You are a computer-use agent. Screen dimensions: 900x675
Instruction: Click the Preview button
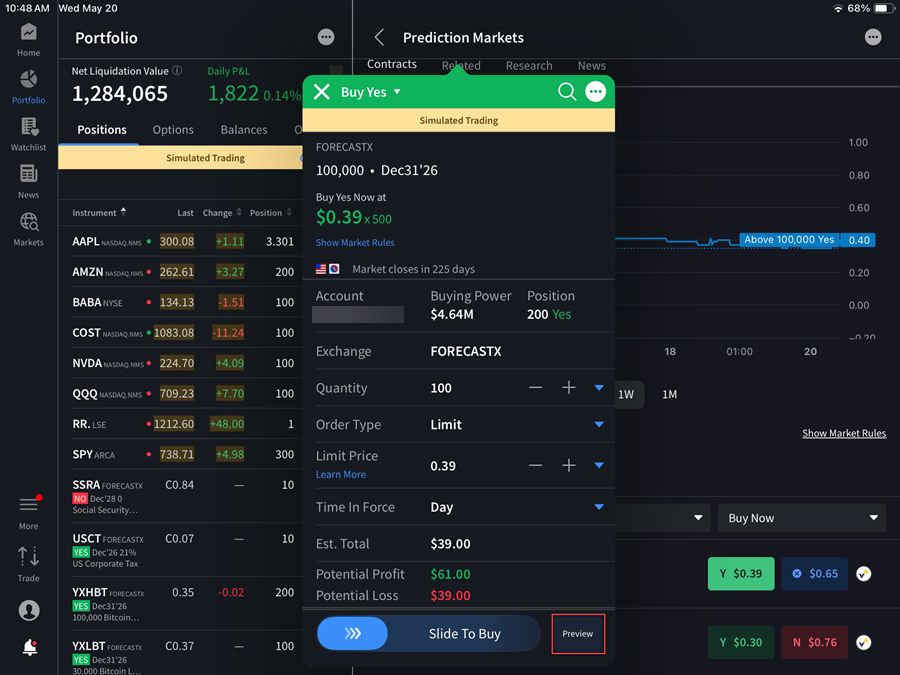click(x=578, y=634)
